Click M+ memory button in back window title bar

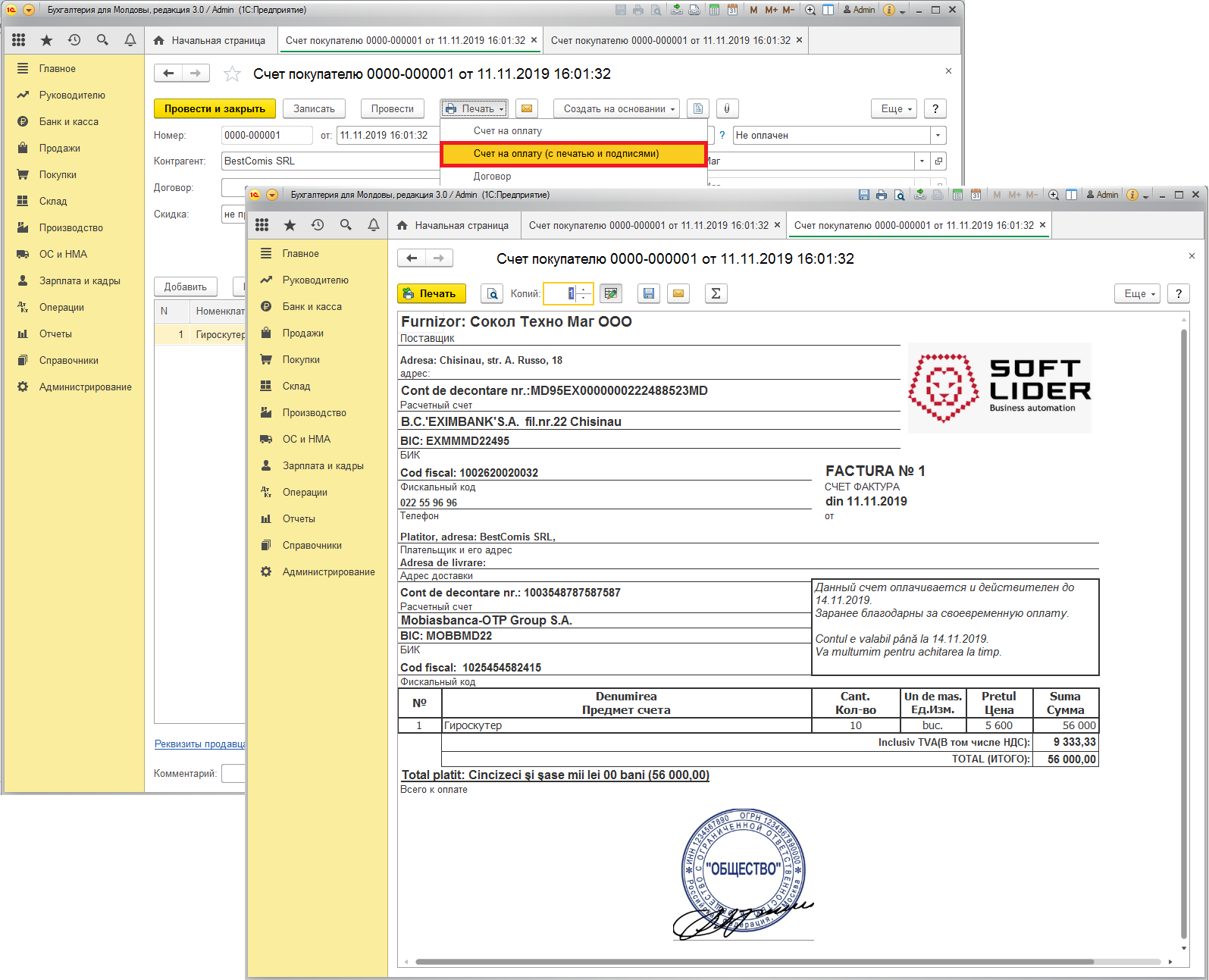point(772,10)
